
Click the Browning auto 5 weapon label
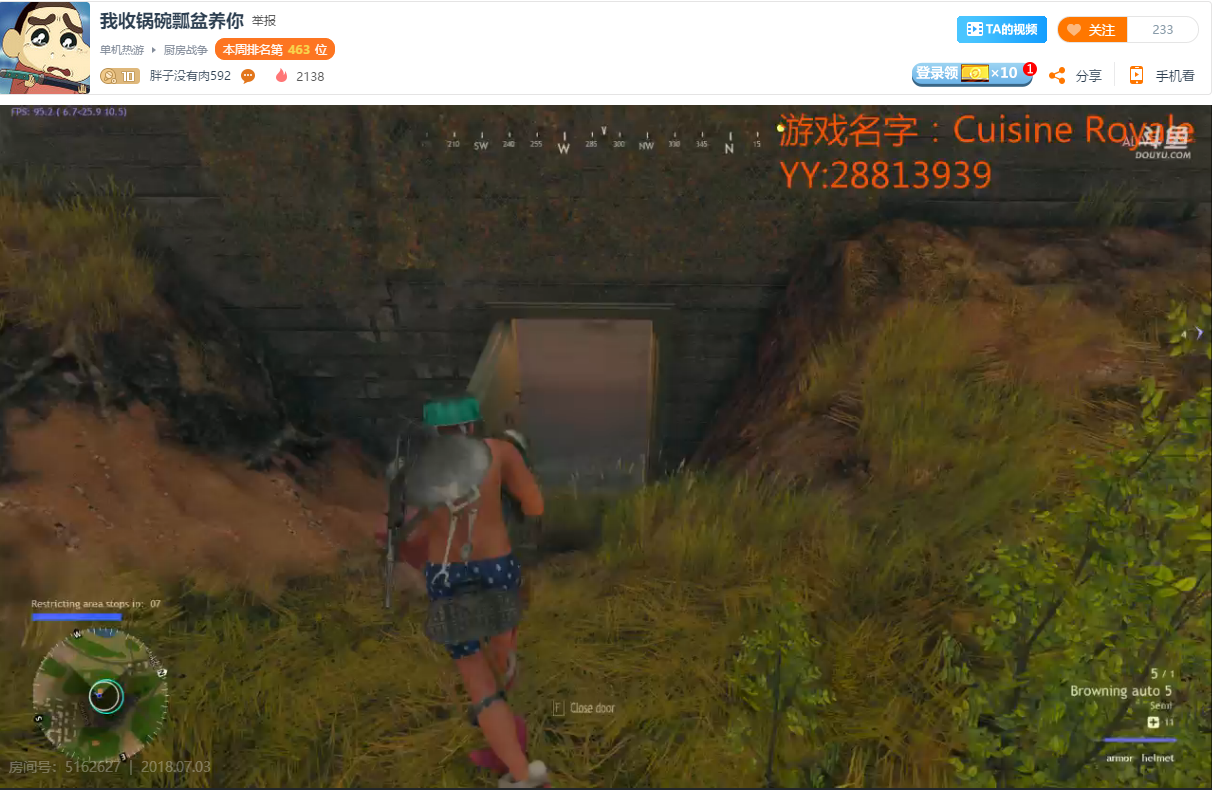(1121, 691)
